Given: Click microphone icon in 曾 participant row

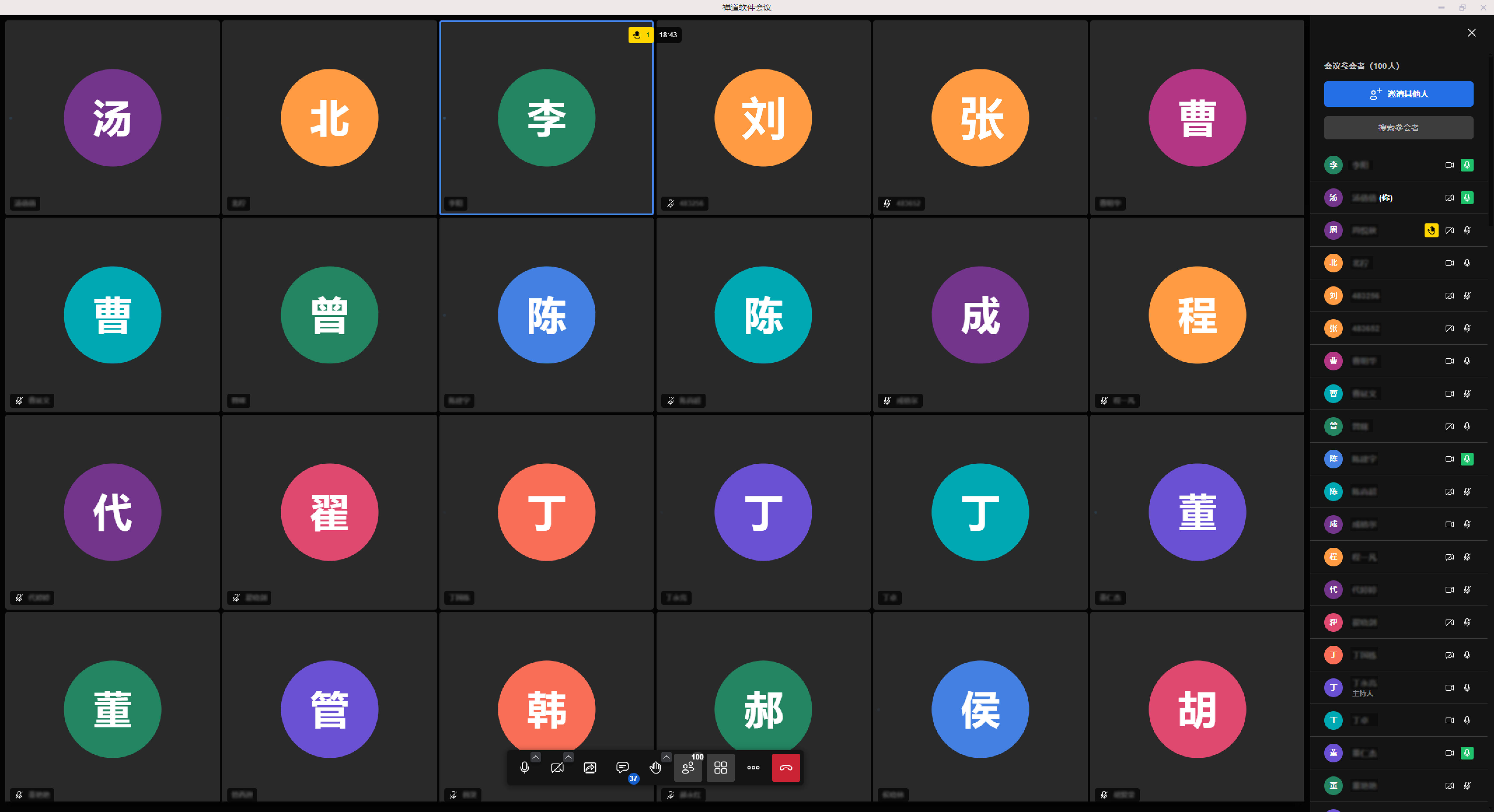Looking at the screenshot, I should 1467,427.
